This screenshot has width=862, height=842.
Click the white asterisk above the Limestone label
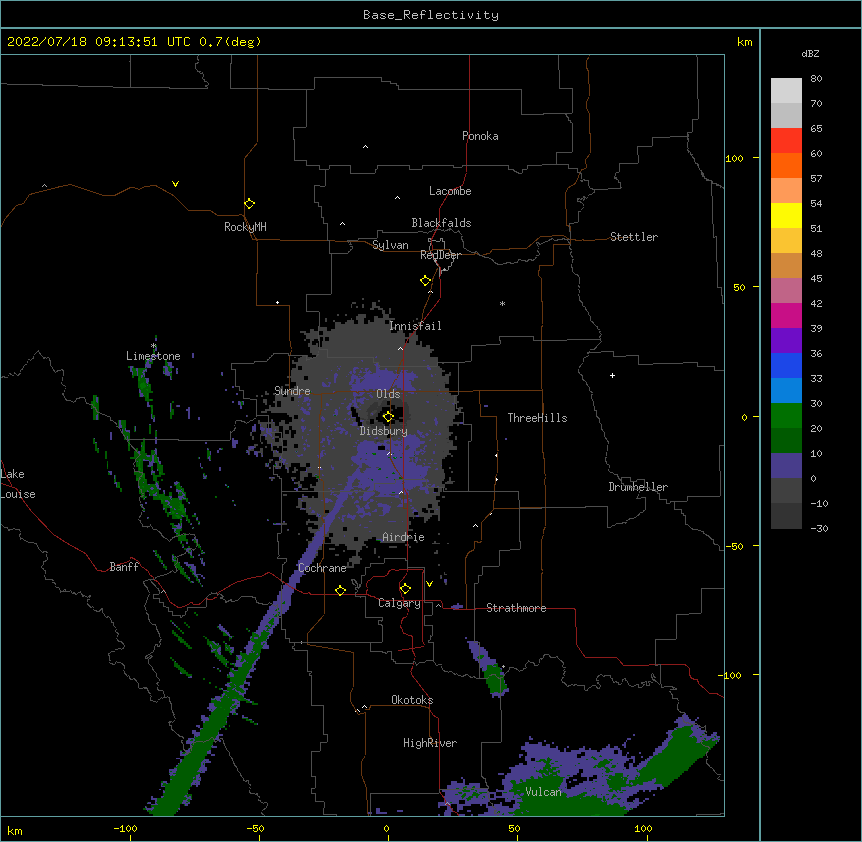click(x=153, y=346)
